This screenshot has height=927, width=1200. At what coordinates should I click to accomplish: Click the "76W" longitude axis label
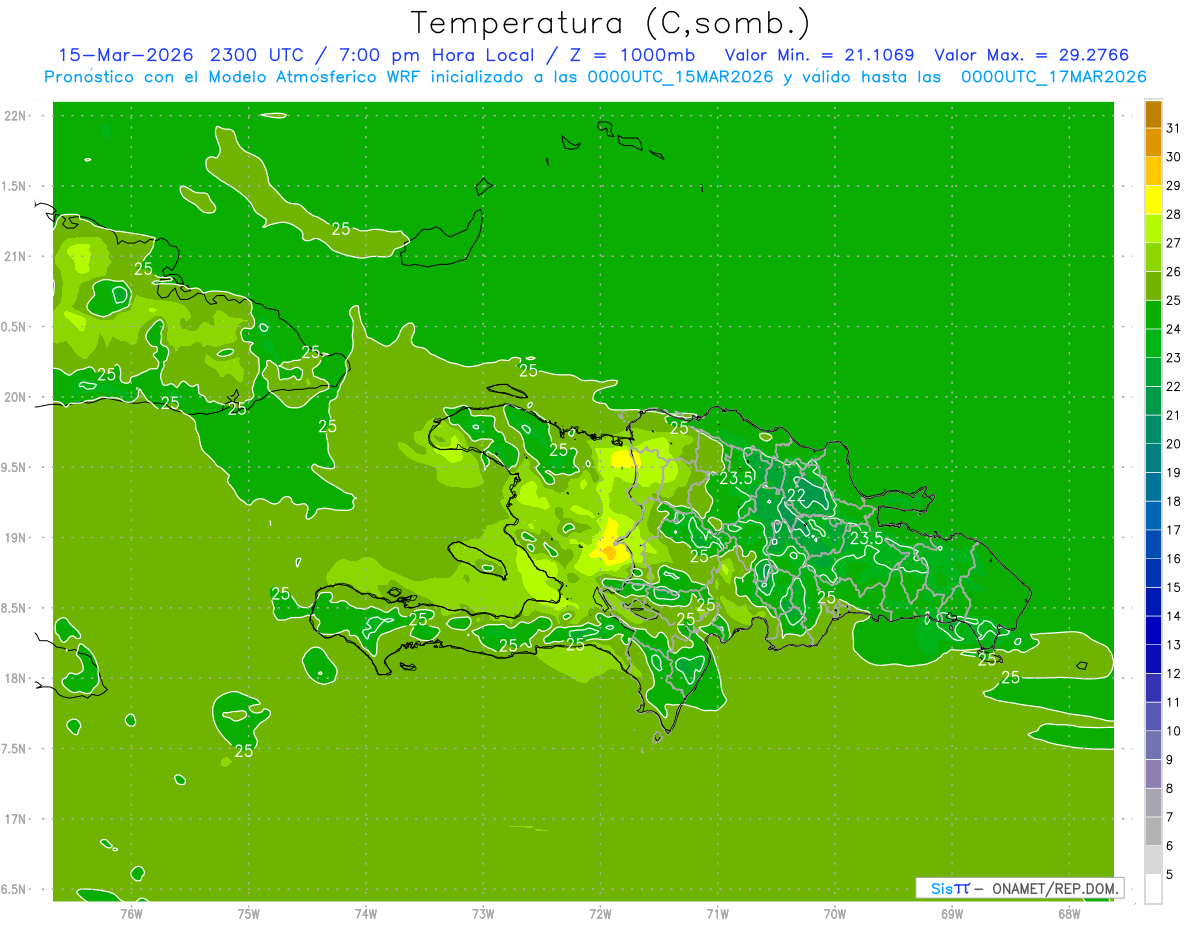click(x=132, y=913)
